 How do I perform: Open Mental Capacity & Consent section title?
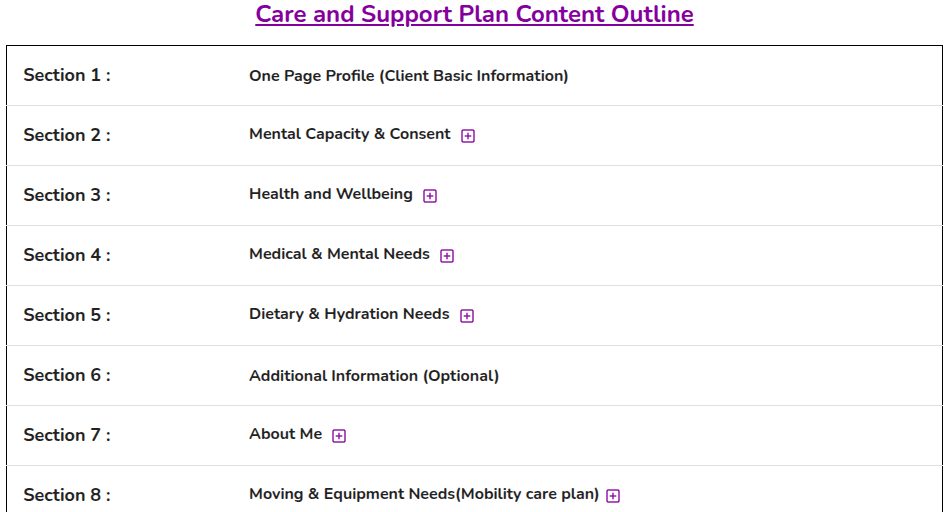click(350, 134)
